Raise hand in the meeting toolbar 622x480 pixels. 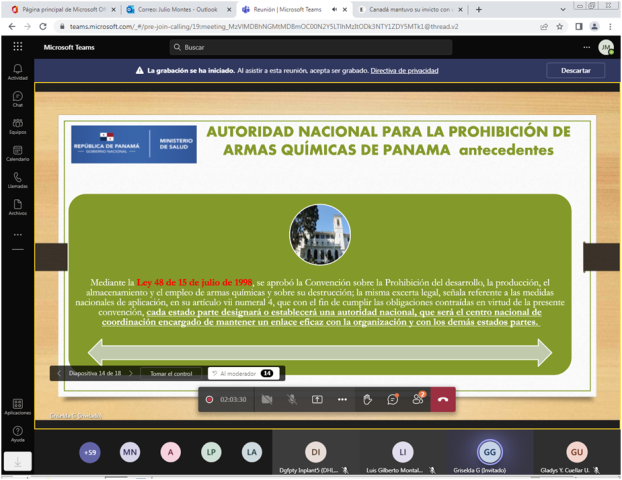tap(367, 399)
